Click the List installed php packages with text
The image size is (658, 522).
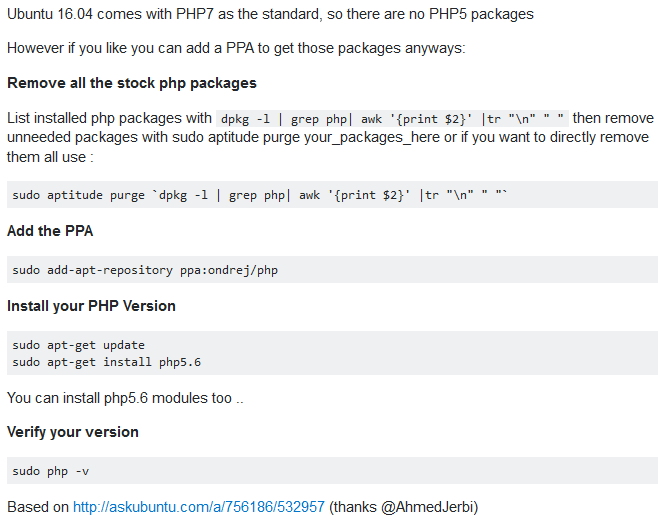pyautogui.click(x=109, y=118)
